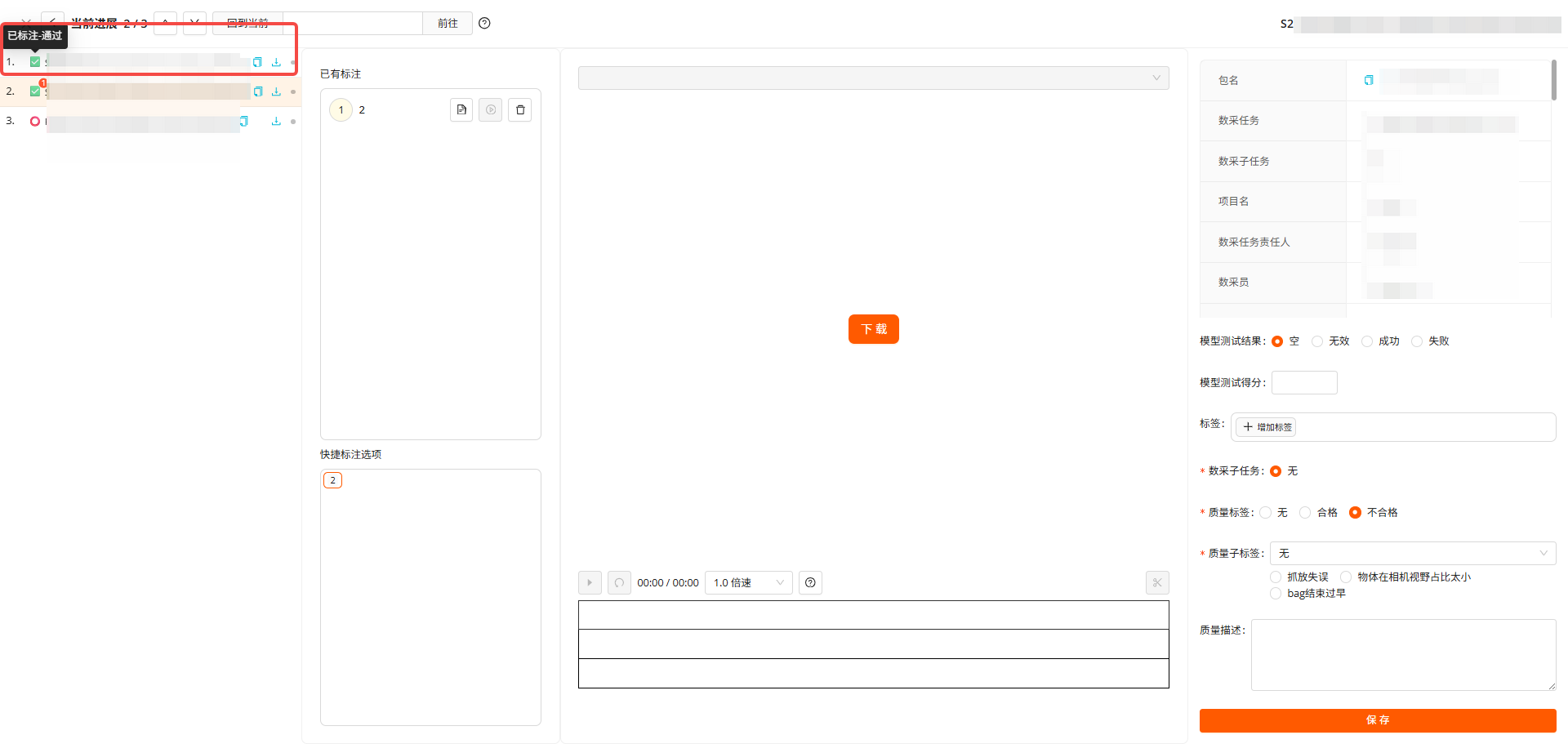Choose the 抓放失误 quality sub-label option
Image resolution: width=1568 pixels, height=744 pixels.
[1276, 577]
